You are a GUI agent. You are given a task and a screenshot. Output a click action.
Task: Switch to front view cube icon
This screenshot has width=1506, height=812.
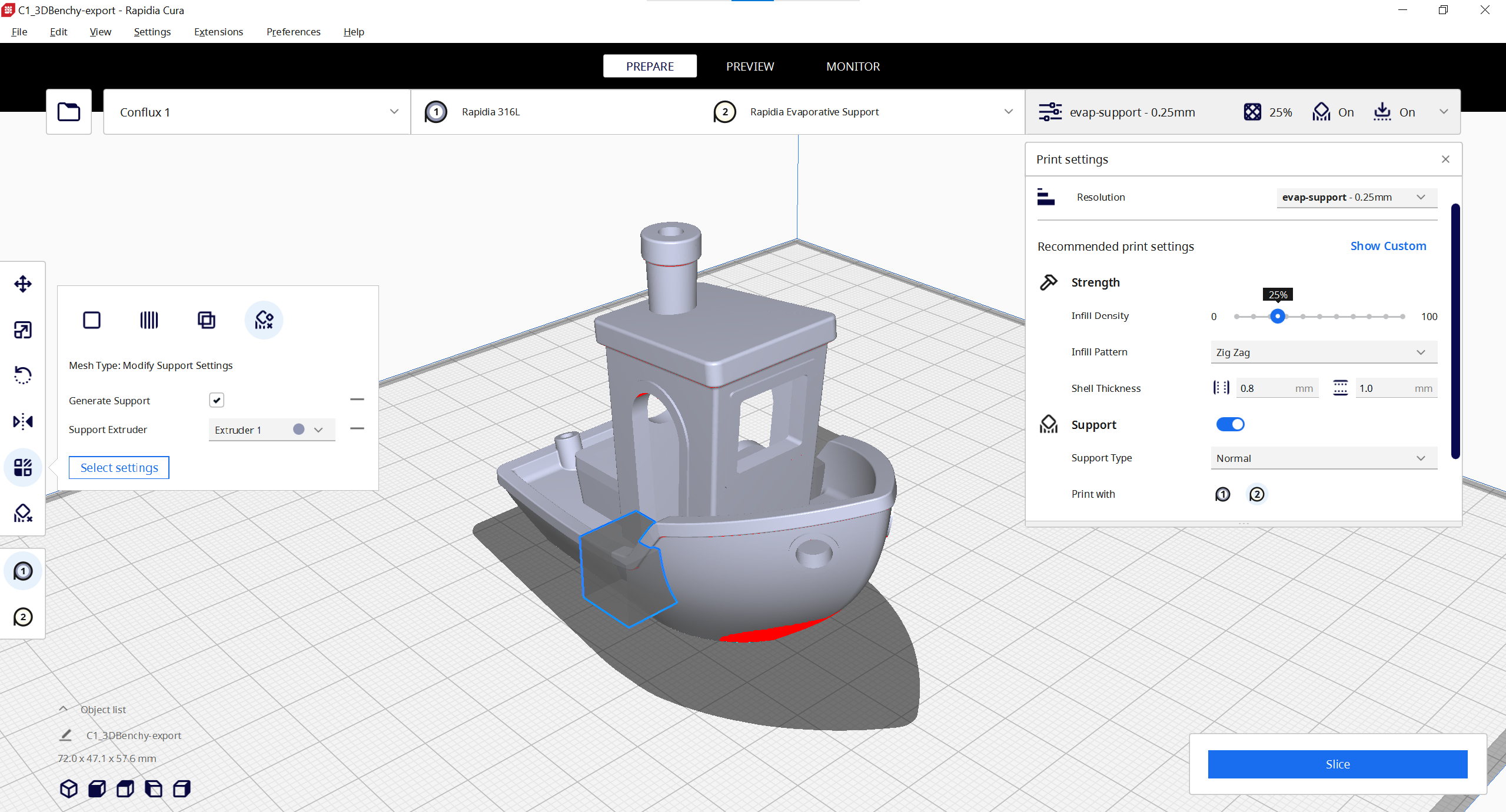(97, 788)
